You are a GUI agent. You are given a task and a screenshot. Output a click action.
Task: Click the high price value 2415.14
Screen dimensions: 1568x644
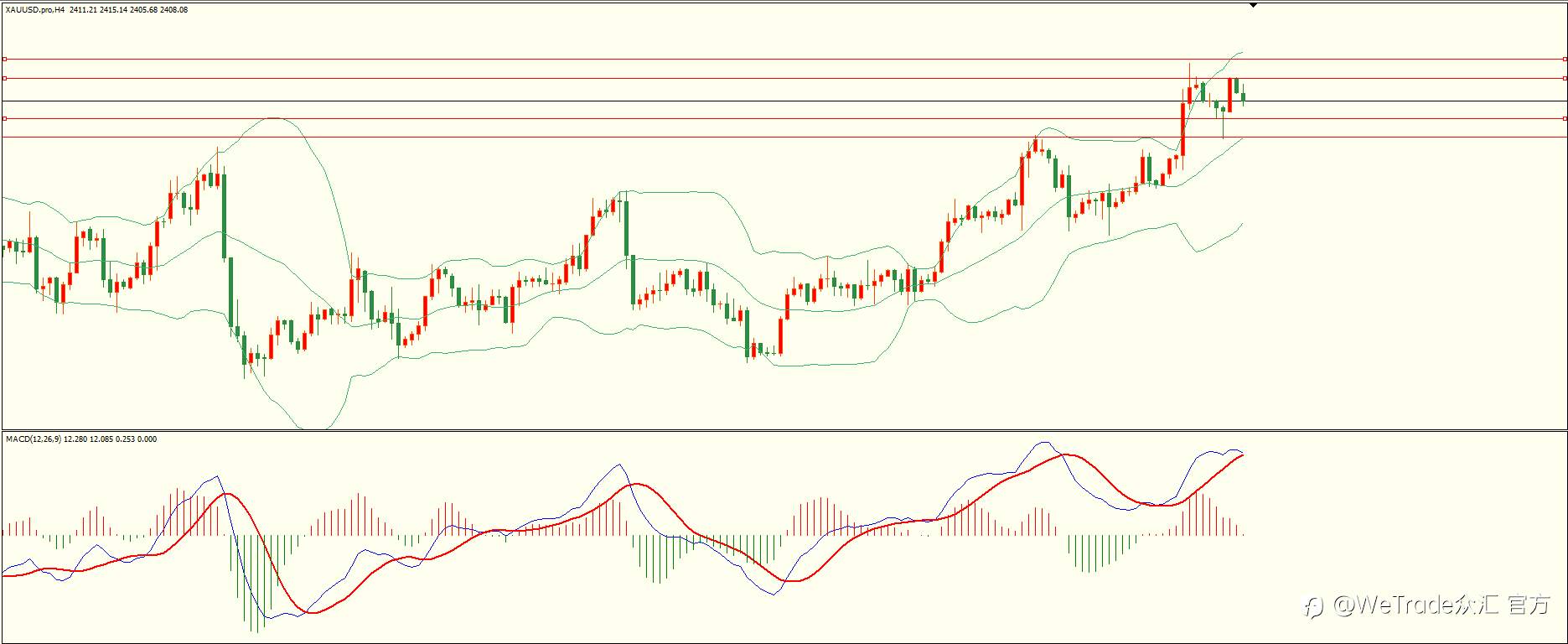(114, 10)
